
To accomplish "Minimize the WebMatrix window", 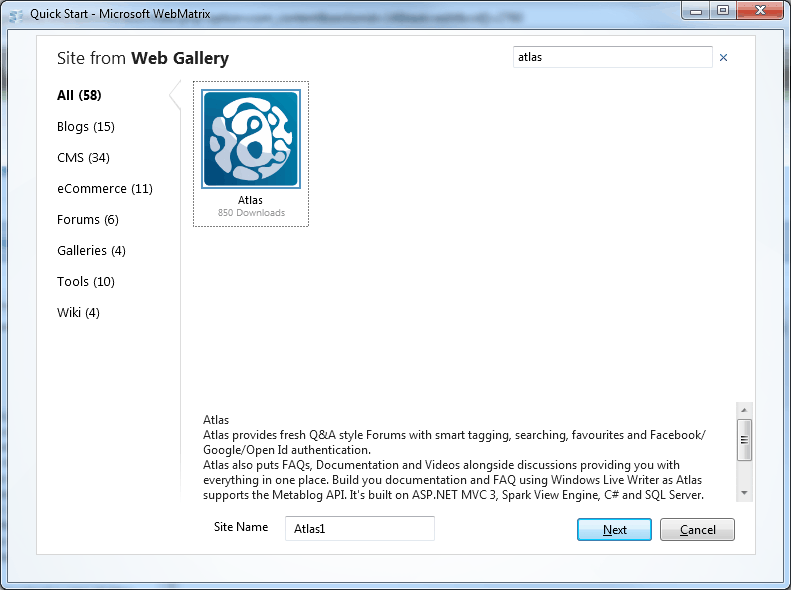I will pyautogui.click(x=696, y=11).
